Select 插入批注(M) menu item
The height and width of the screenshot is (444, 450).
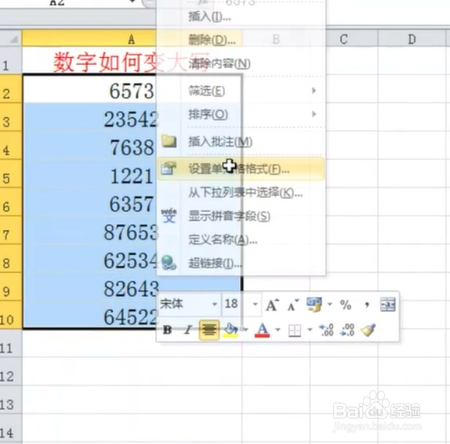click(x=240, y=142)
